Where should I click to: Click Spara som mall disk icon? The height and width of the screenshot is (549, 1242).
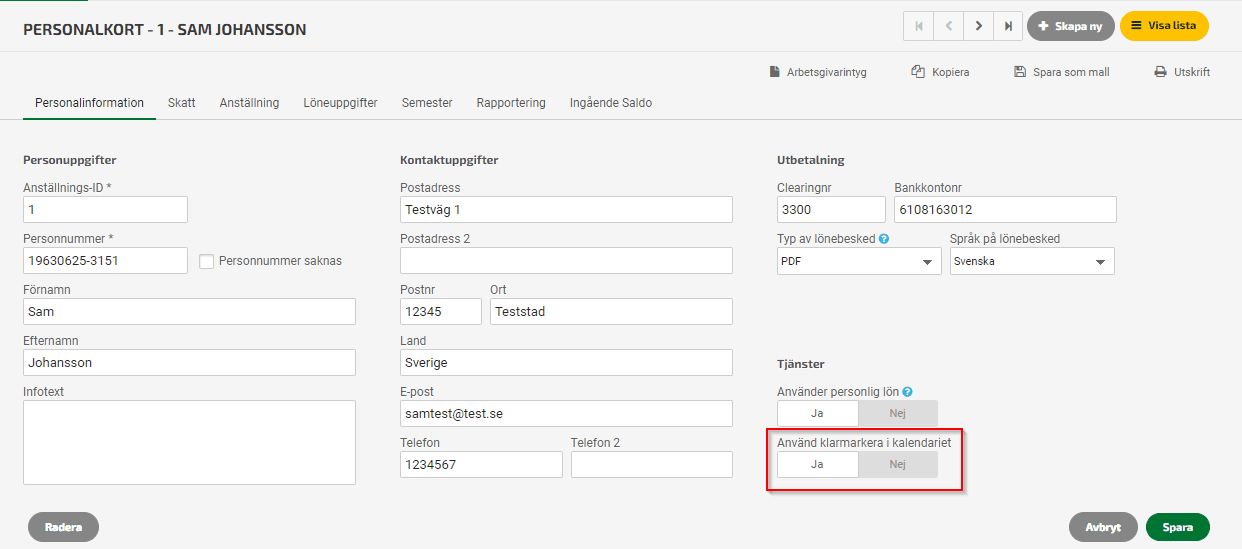[x=1020, y=72]
